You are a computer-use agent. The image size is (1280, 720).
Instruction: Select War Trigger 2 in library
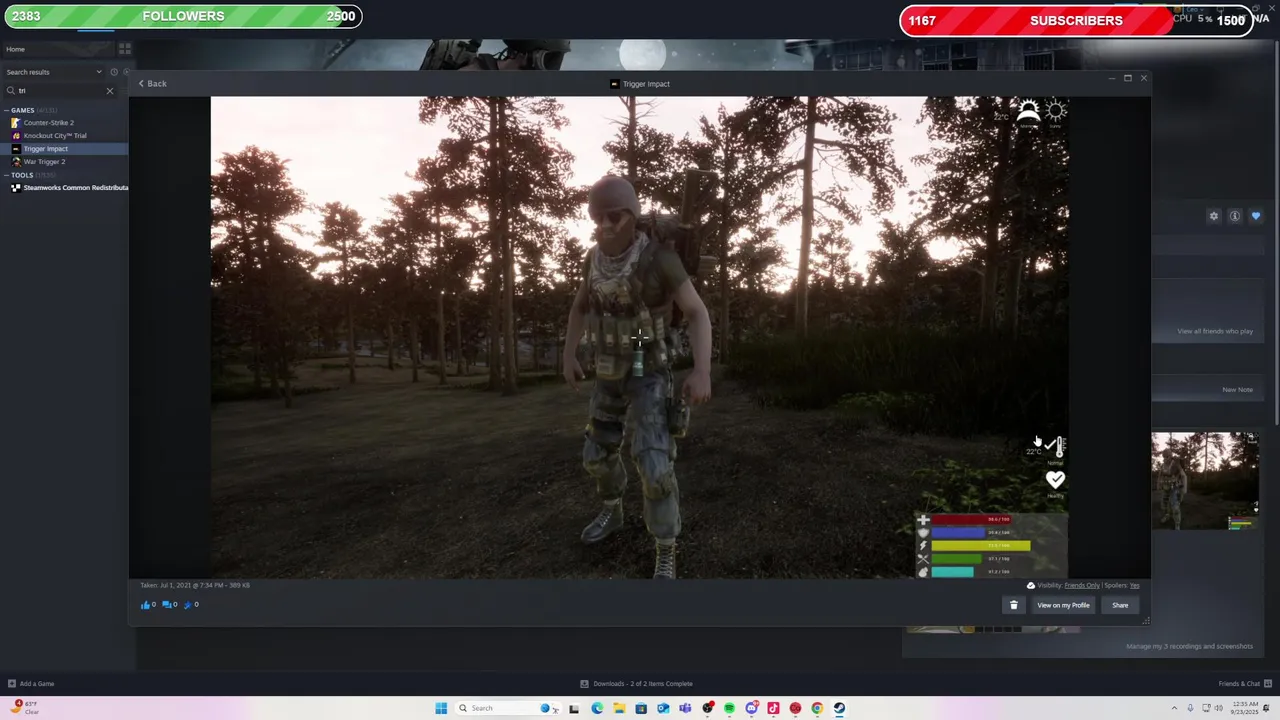[x=44, y=162]
